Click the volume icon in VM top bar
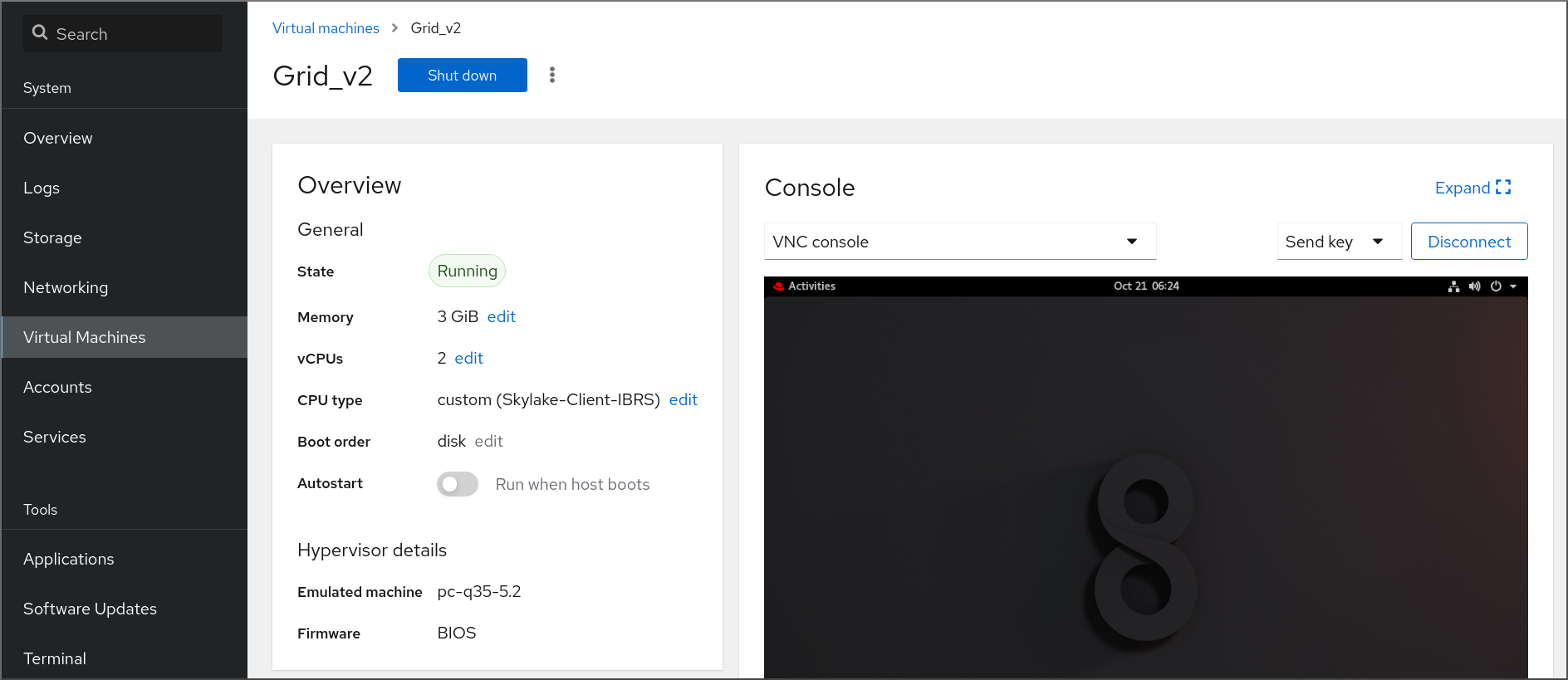 (1474, 286)
